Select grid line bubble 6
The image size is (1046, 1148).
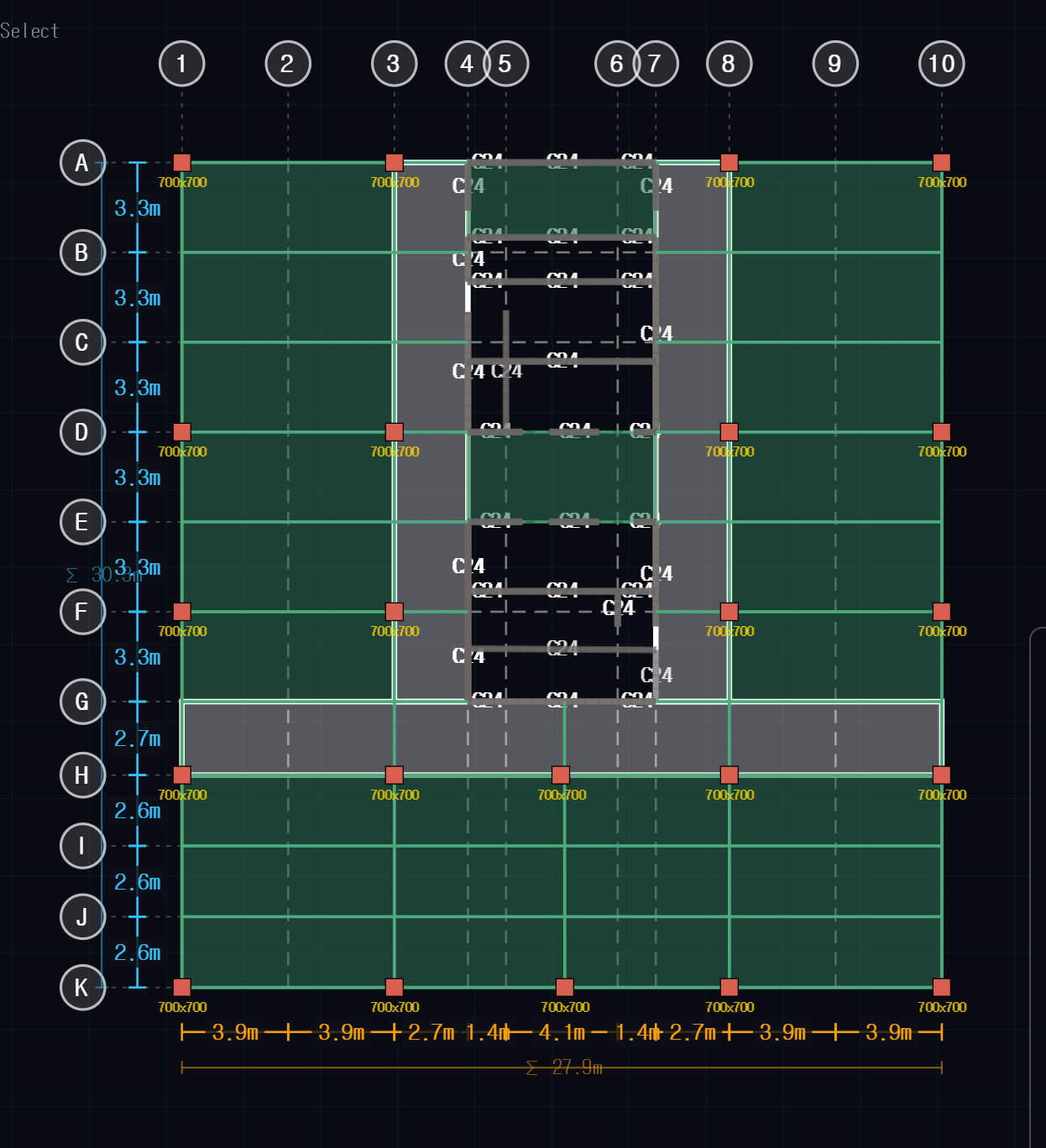point(617,64)
